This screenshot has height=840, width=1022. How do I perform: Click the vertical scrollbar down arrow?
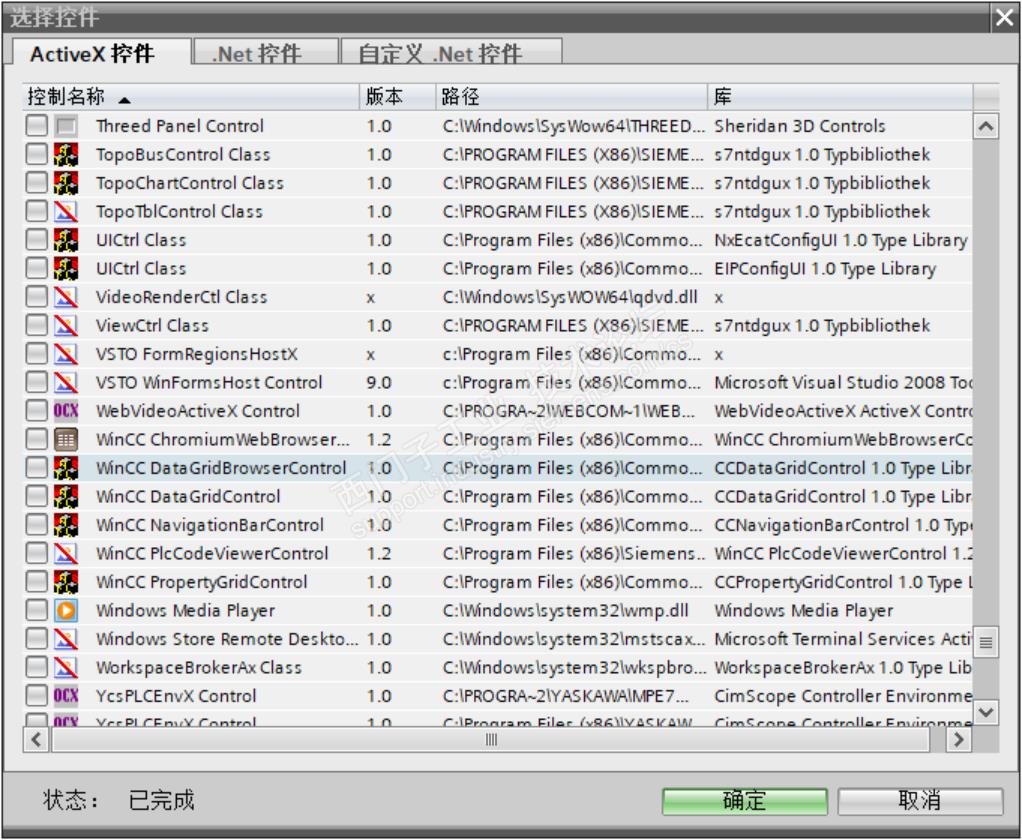point(986,713)
